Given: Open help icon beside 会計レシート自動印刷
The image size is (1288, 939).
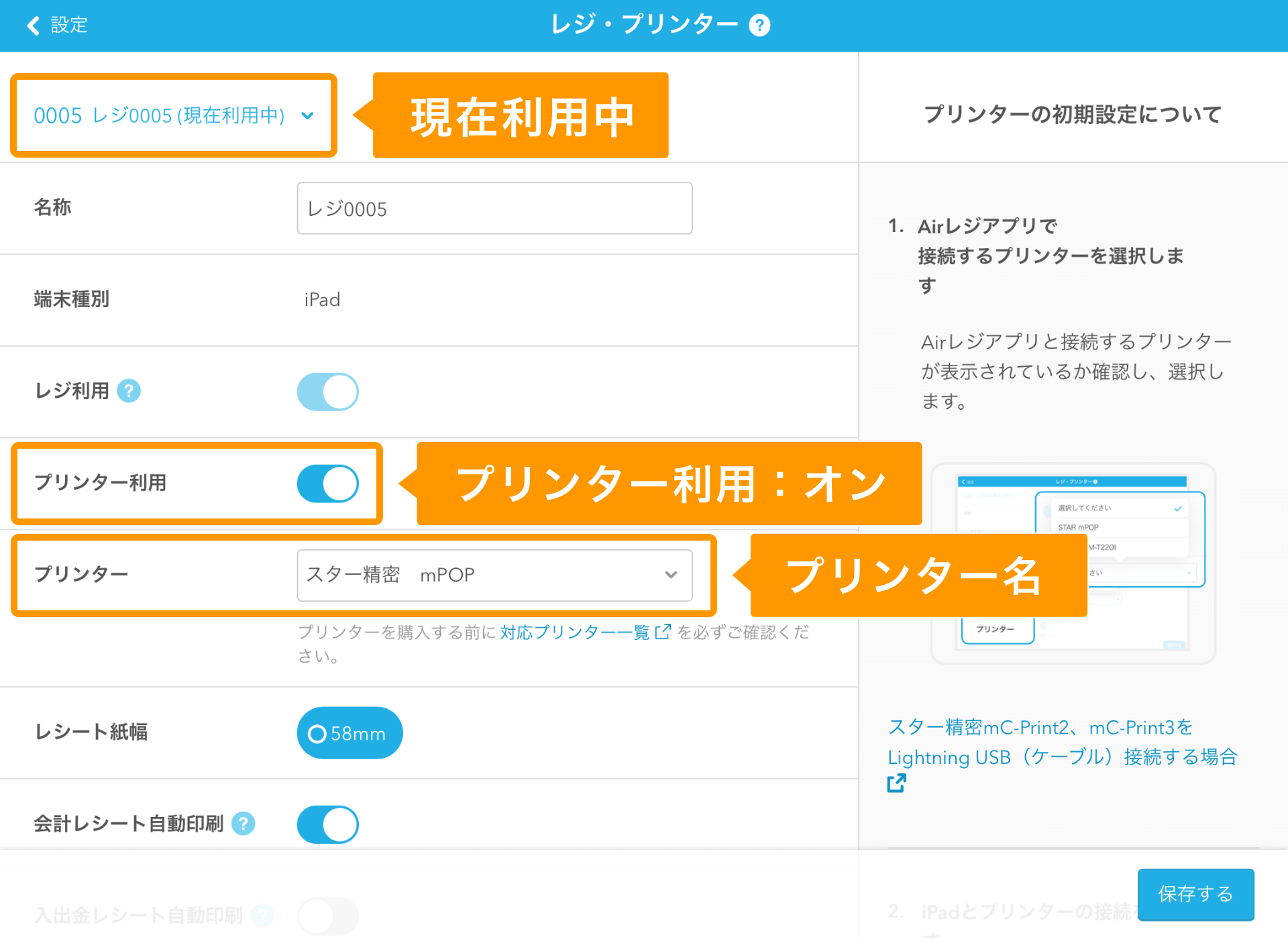Looking at the screenshot, I should click(x=244, y=823).
